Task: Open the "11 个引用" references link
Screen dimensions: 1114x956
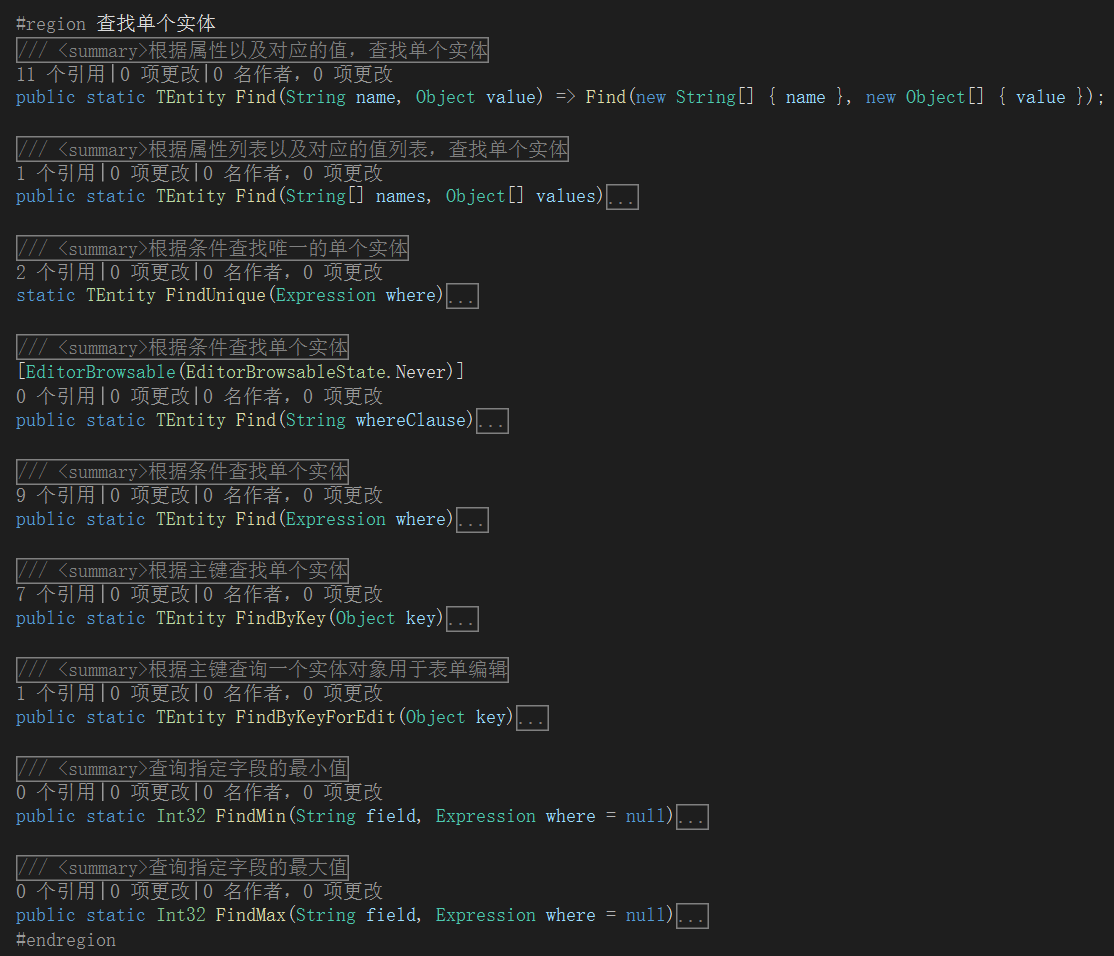Action: pos(62,74)
